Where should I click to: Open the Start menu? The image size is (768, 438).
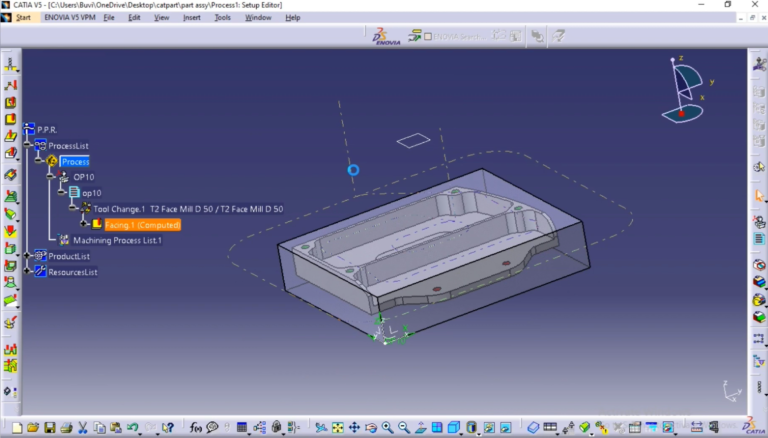pos(23,17)
